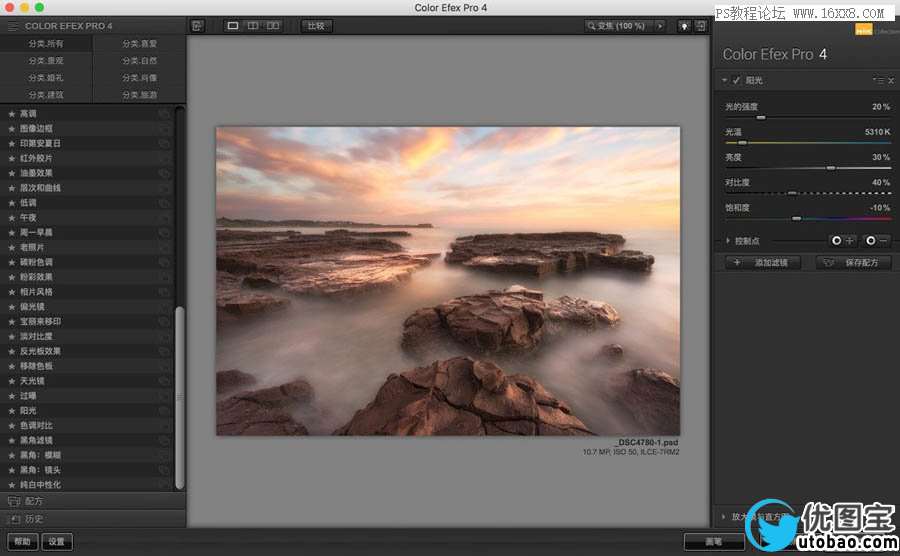Click the 光的强度 slider handle
The image size is (900, 556).
(x=761, y=118)
